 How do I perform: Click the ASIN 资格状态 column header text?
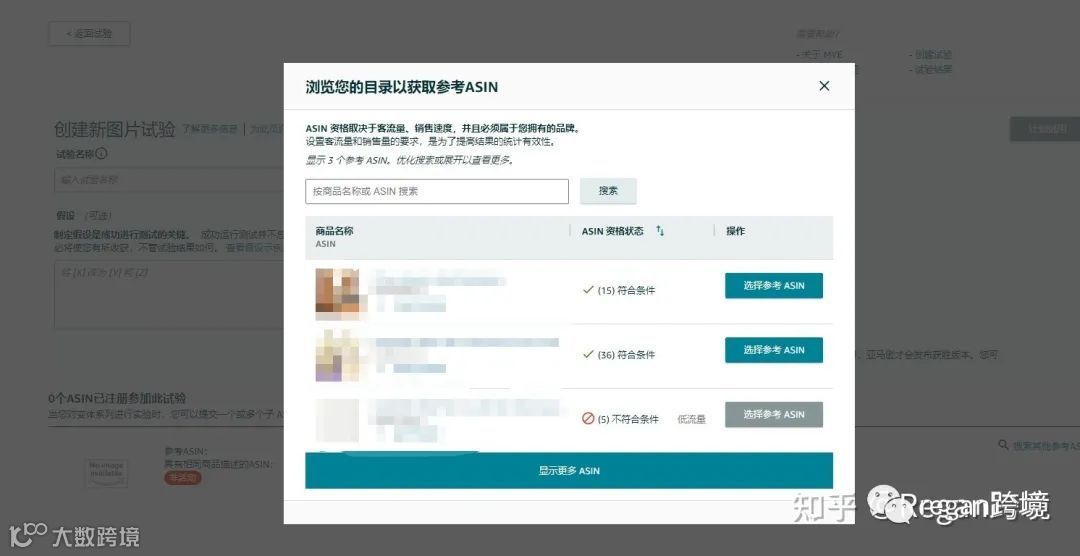(612, 231)
